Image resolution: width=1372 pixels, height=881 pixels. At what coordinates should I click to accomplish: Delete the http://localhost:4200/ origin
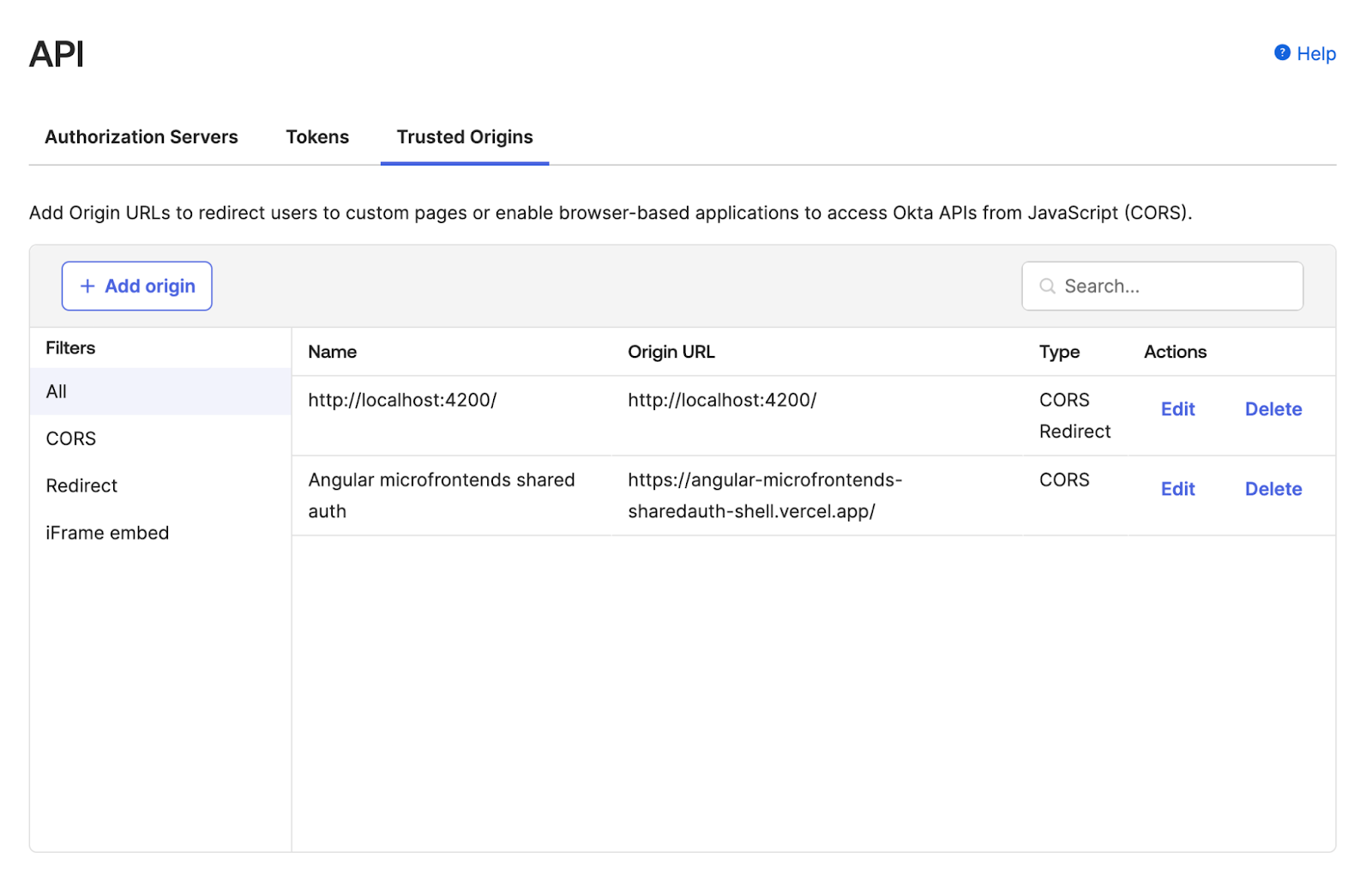point(1273,410)
